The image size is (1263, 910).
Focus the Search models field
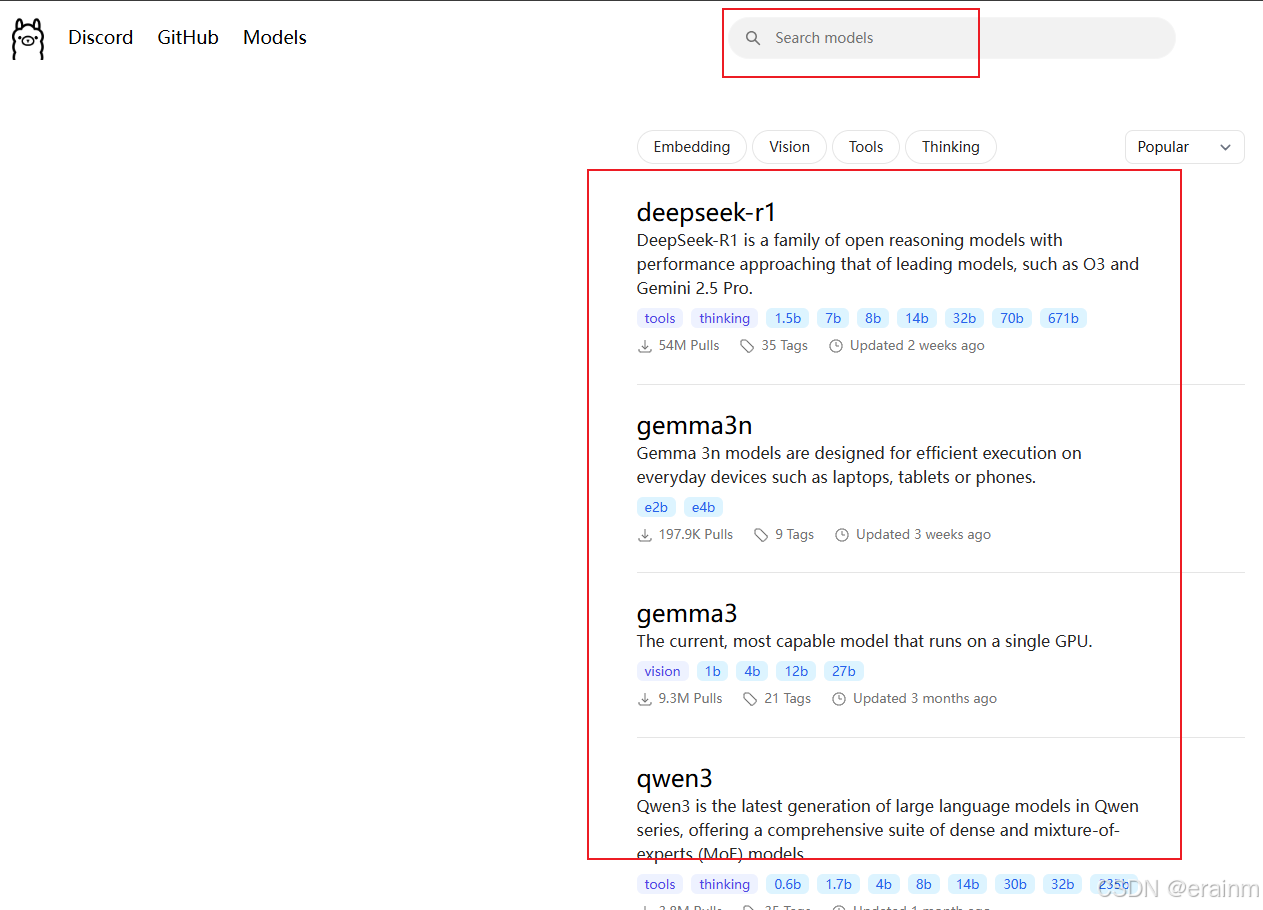click(x=952, y=38)
